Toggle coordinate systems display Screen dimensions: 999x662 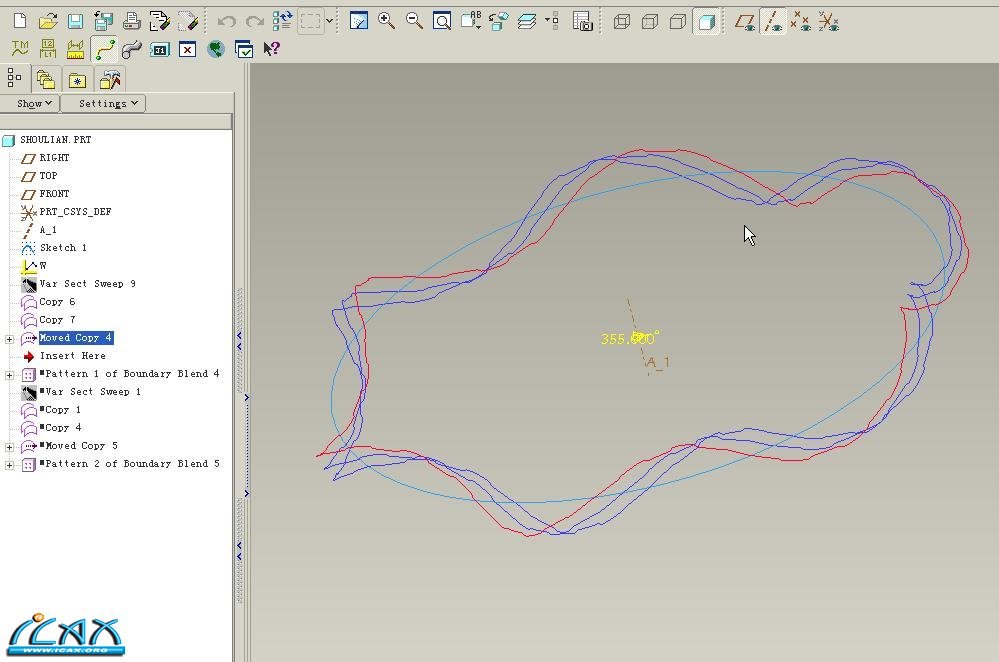pos(828,21)
